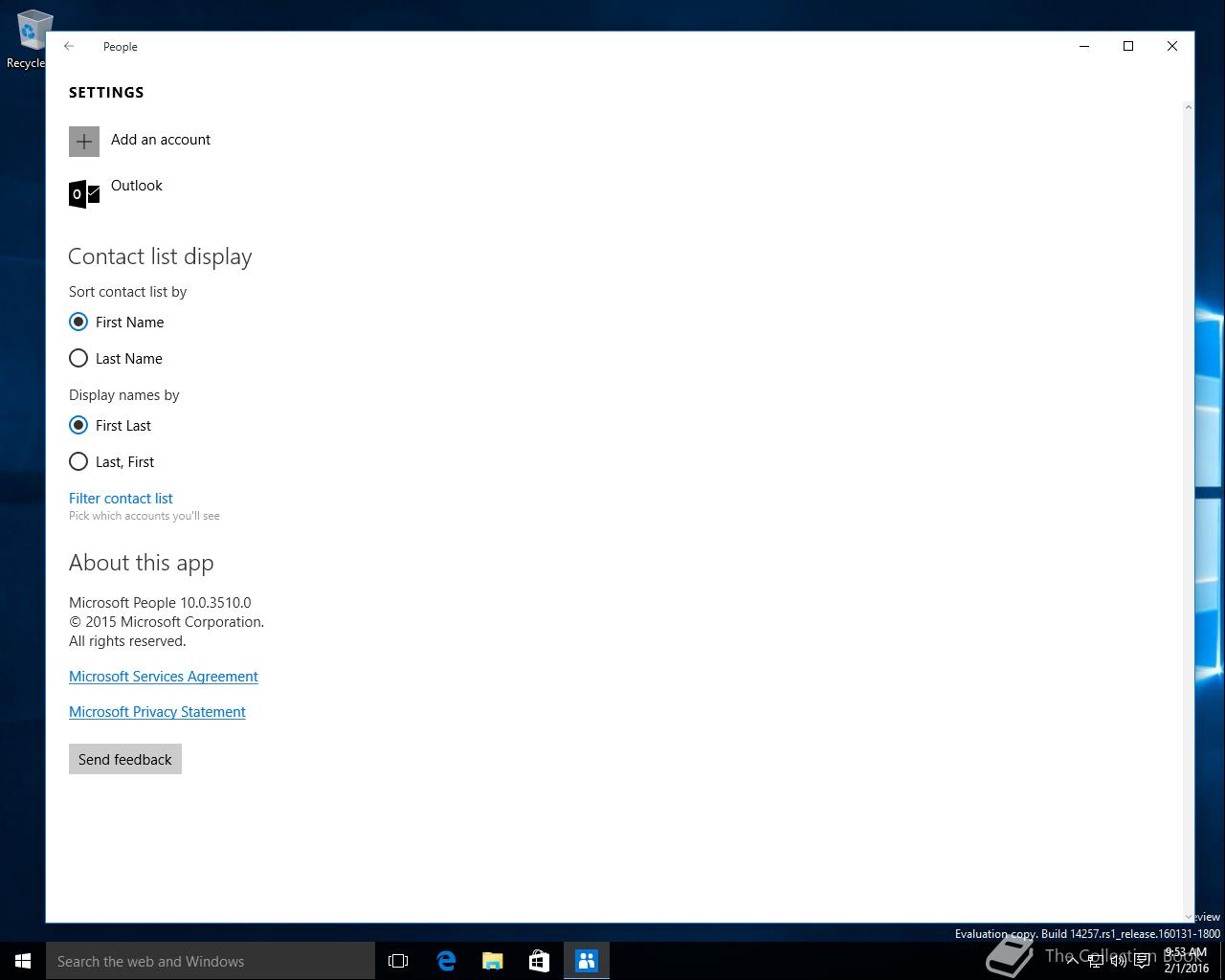Minimize the People window
This screenshot has width=1225, height=980.
1084,46
